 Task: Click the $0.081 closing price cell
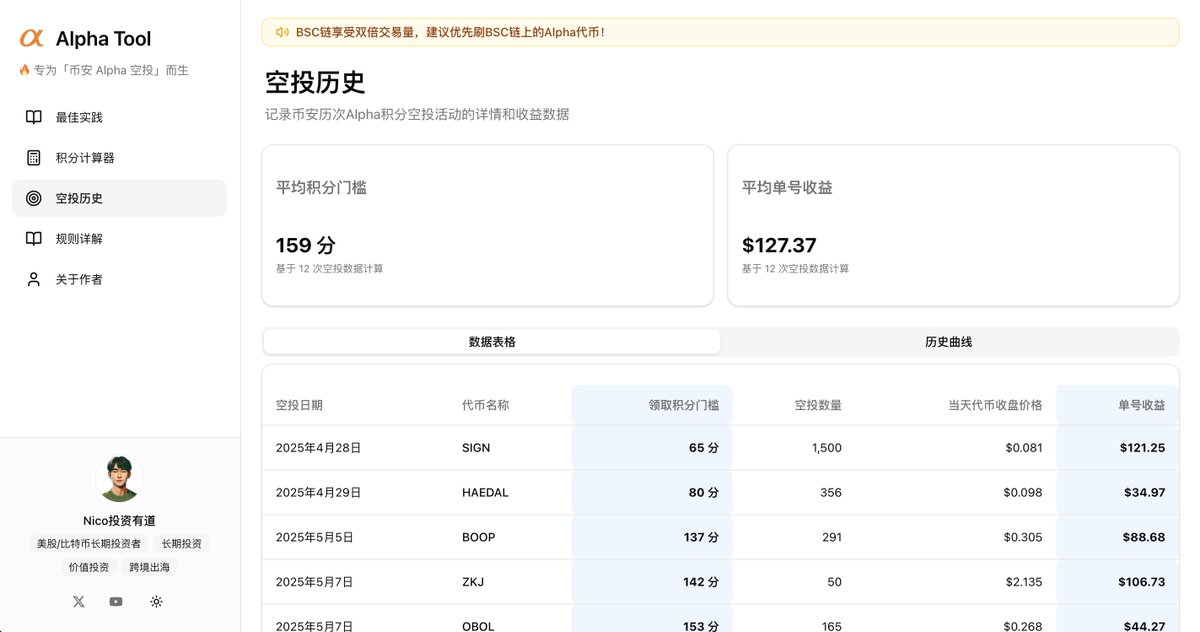(1024, 448)
